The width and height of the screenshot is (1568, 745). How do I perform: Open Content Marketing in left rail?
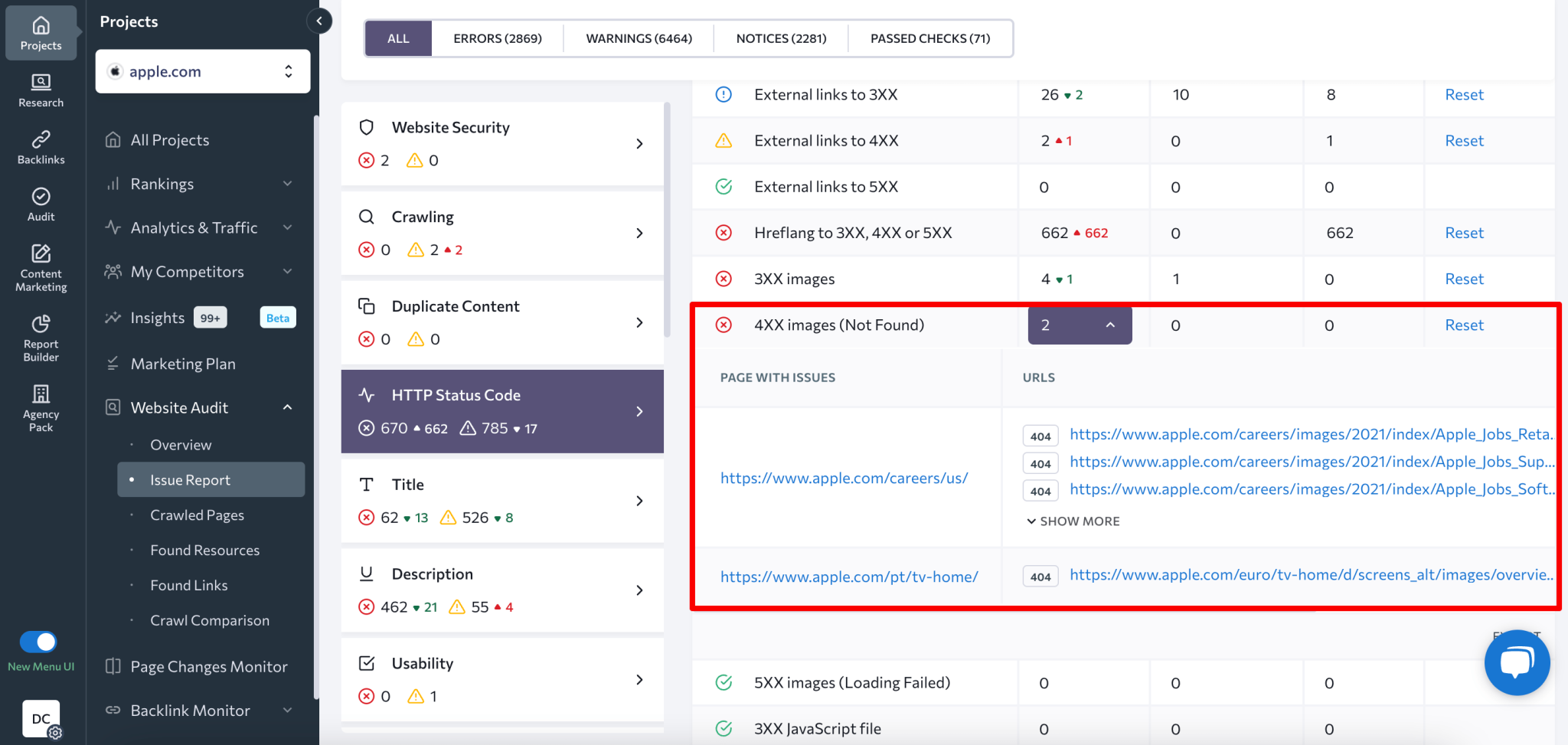coord(41,268)
